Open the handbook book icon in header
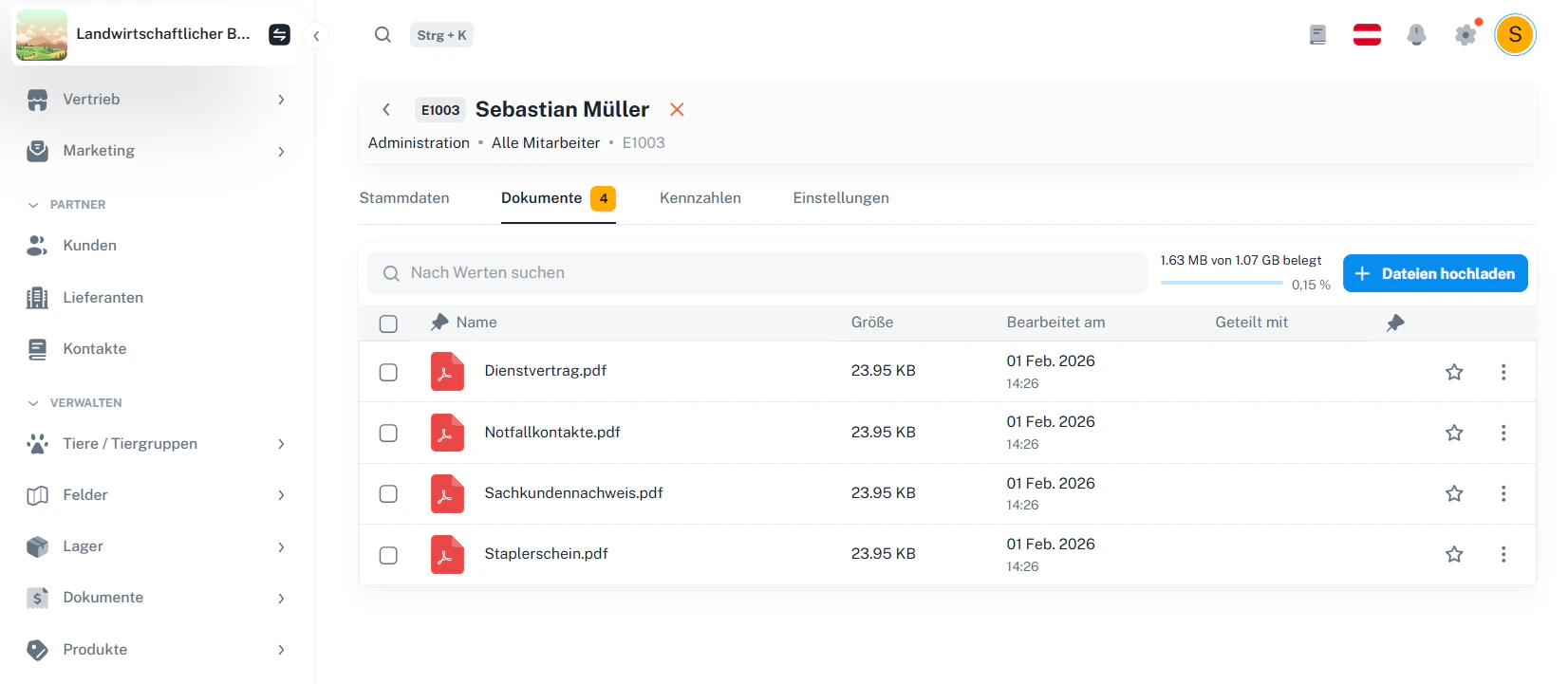Screen dimensions: 1568x684 pyautogui.click(x=1317, y=35)
